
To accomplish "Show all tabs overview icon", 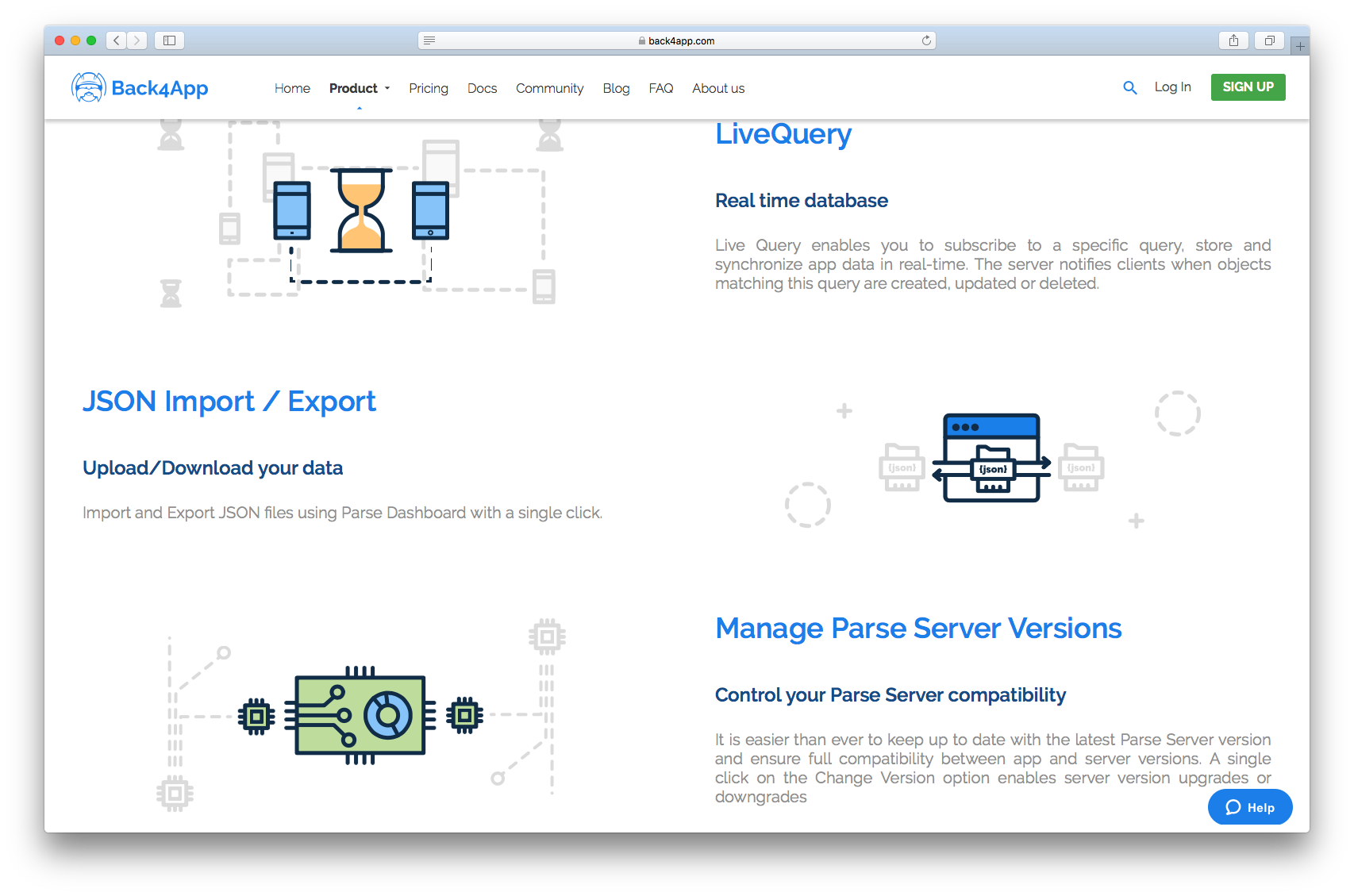I will pos(1269,40).
